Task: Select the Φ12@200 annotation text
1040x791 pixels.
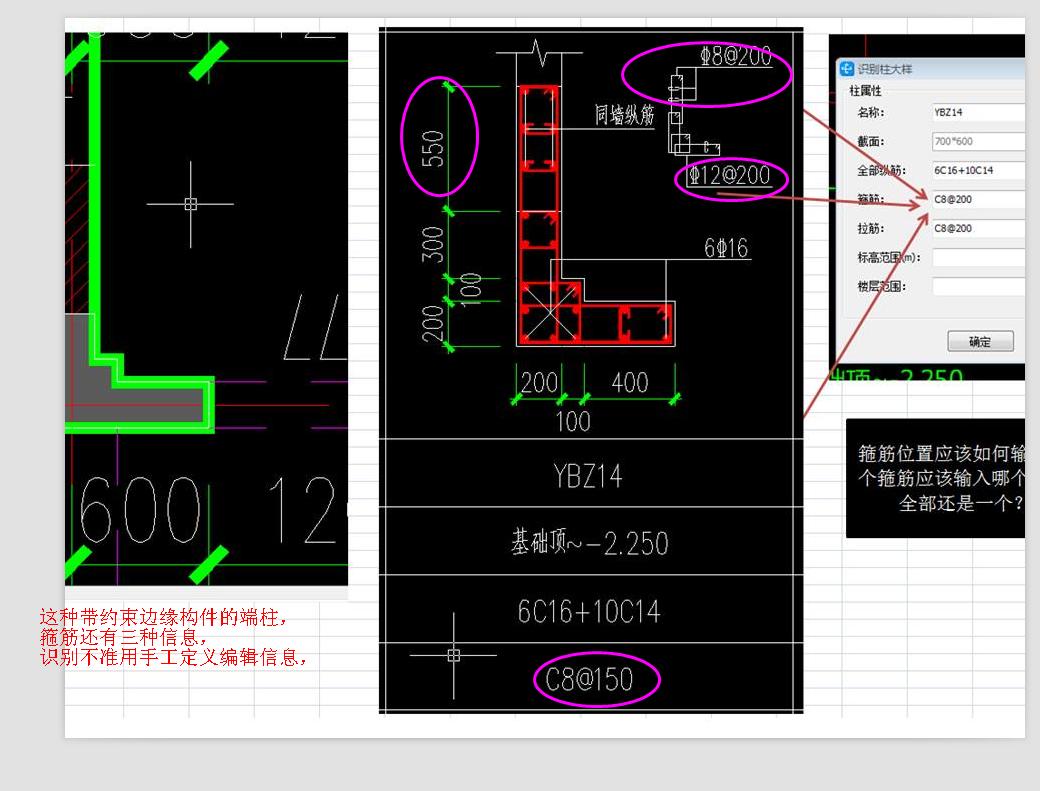Action: pos(729,176)
